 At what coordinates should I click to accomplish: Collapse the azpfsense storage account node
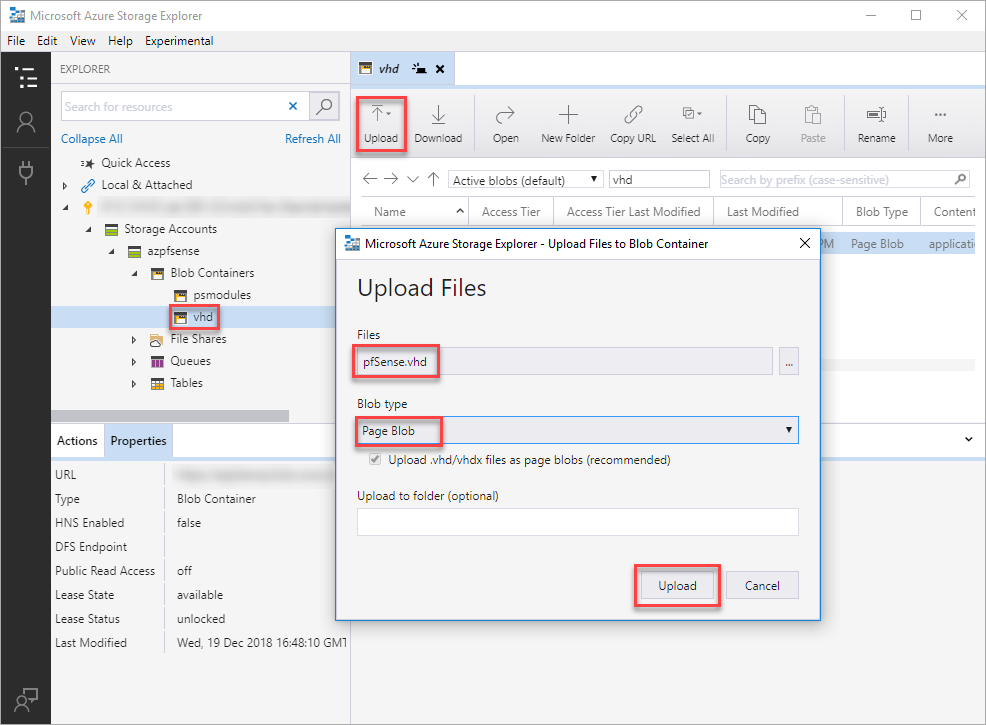[111, 252]
